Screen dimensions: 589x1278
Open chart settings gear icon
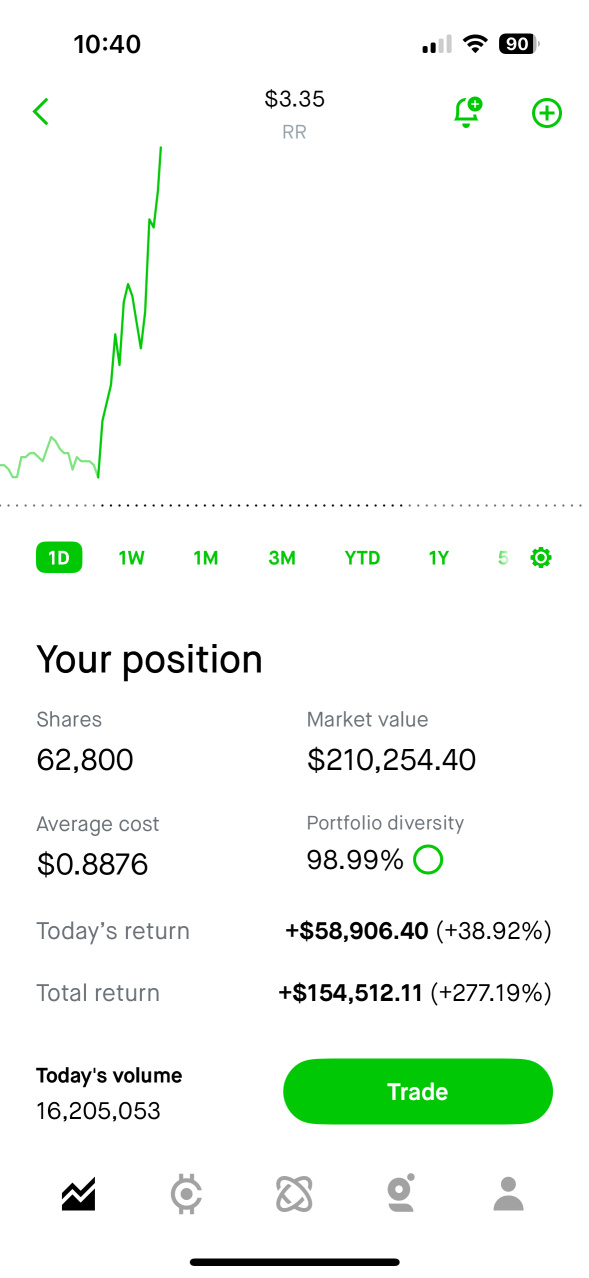tap(541, 558)
